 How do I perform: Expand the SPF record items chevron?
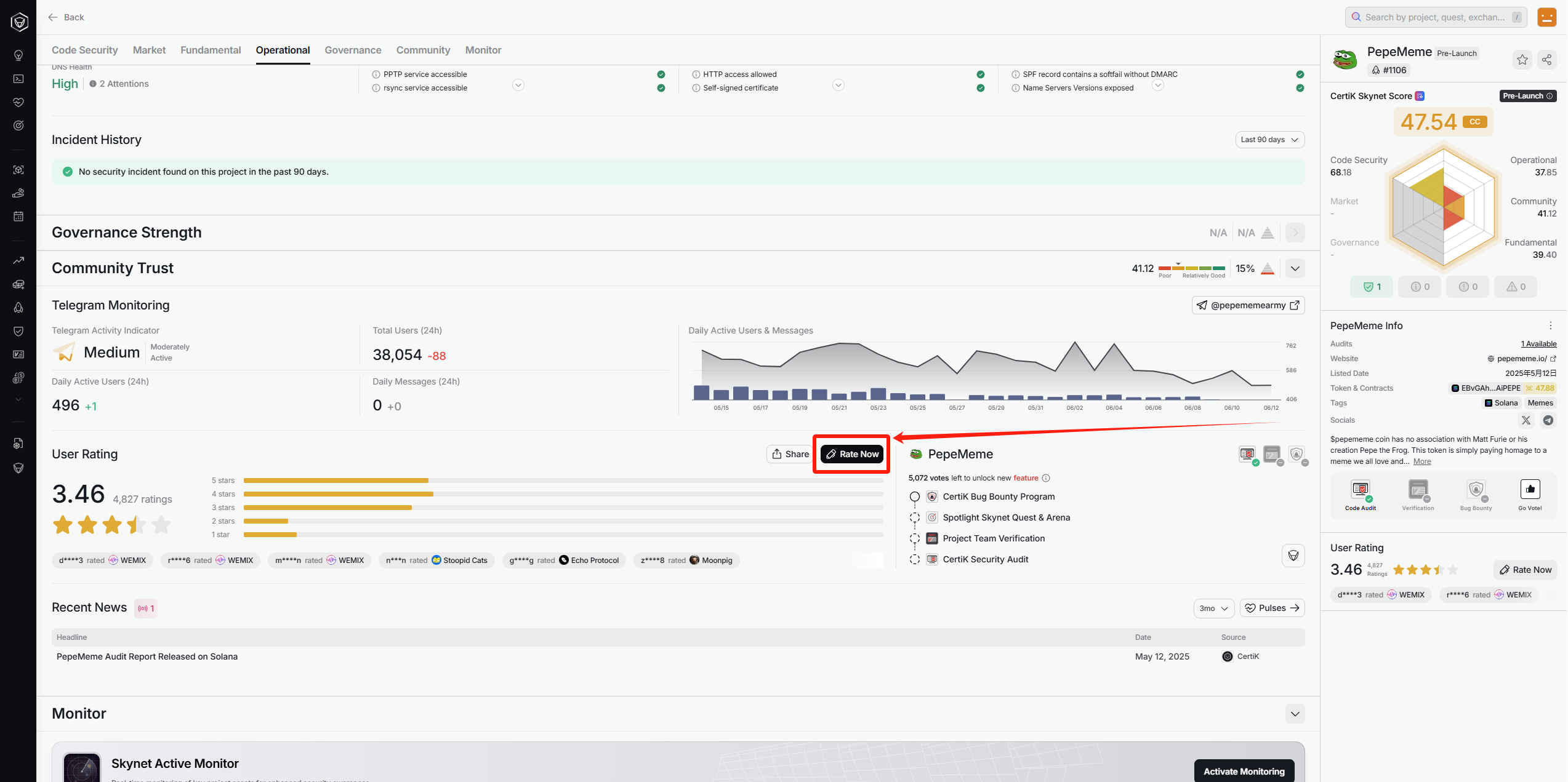pos(1158,85)
